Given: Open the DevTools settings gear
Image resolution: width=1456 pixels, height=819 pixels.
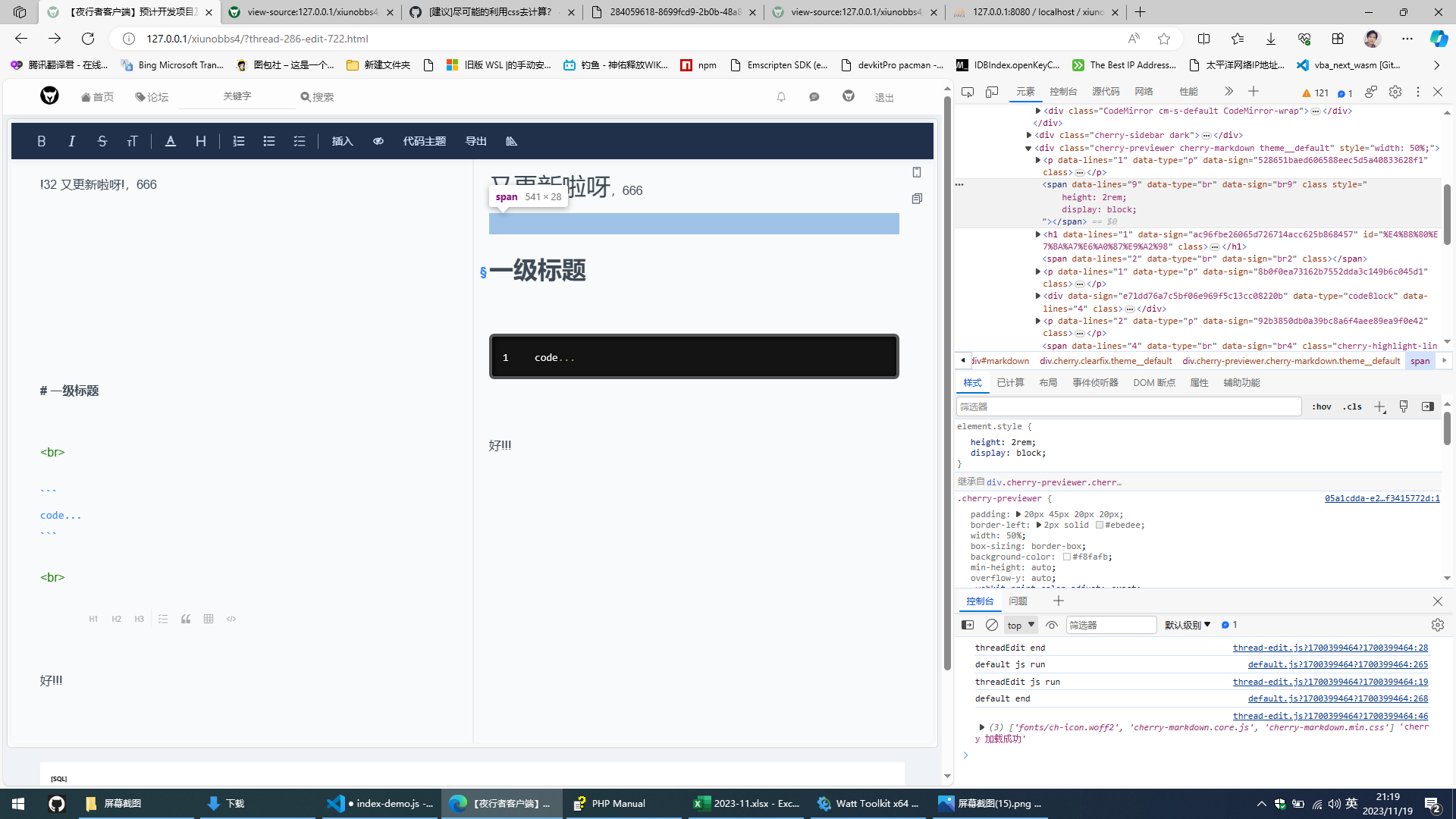Looking at the screenshot, I should pyautogui.click(x=1395, y=92).
